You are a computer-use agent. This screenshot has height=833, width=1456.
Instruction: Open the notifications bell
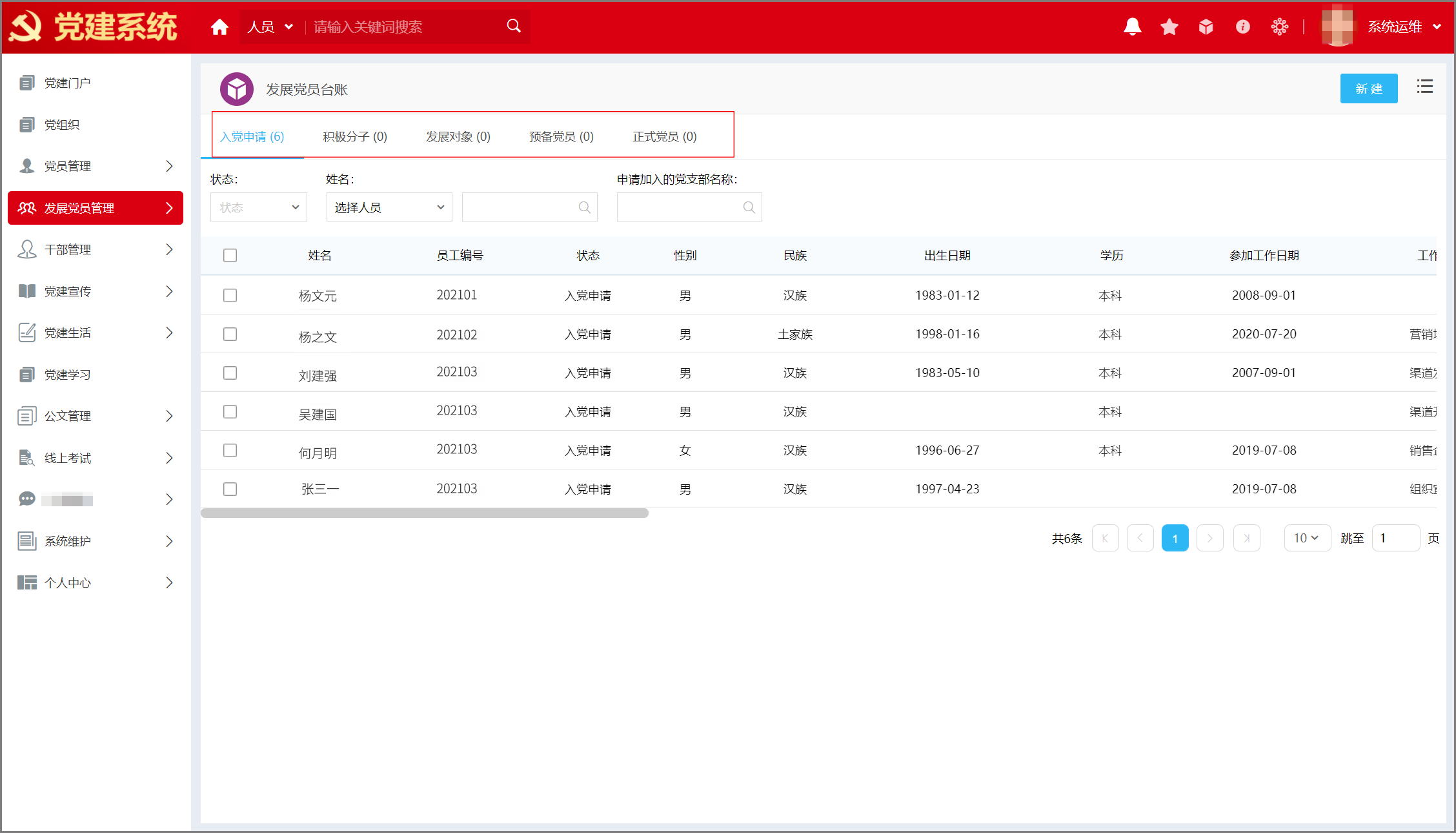click(x=1132, y=26)
